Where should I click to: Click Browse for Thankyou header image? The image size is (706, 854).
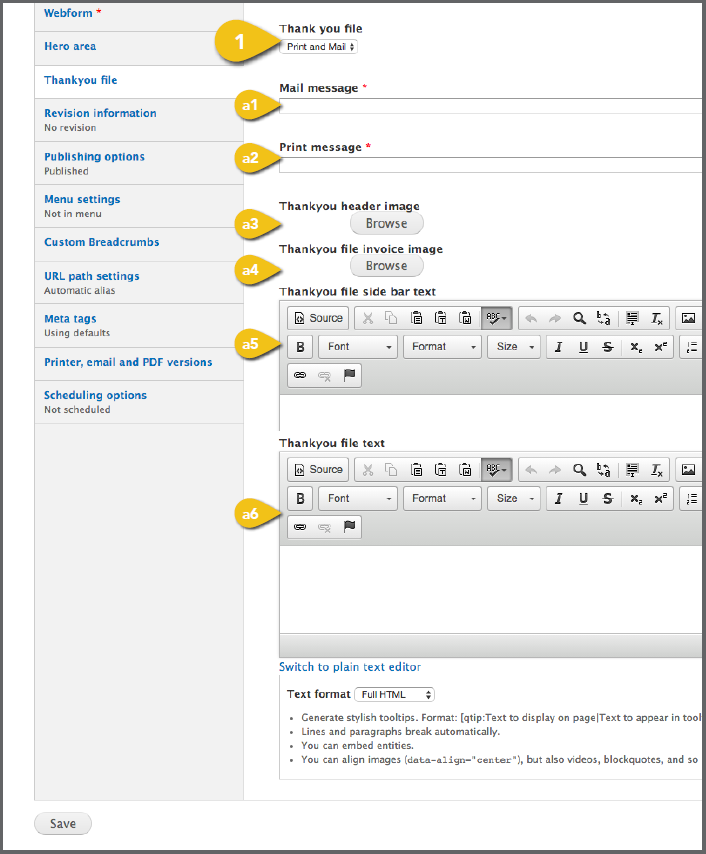(387, 223)
